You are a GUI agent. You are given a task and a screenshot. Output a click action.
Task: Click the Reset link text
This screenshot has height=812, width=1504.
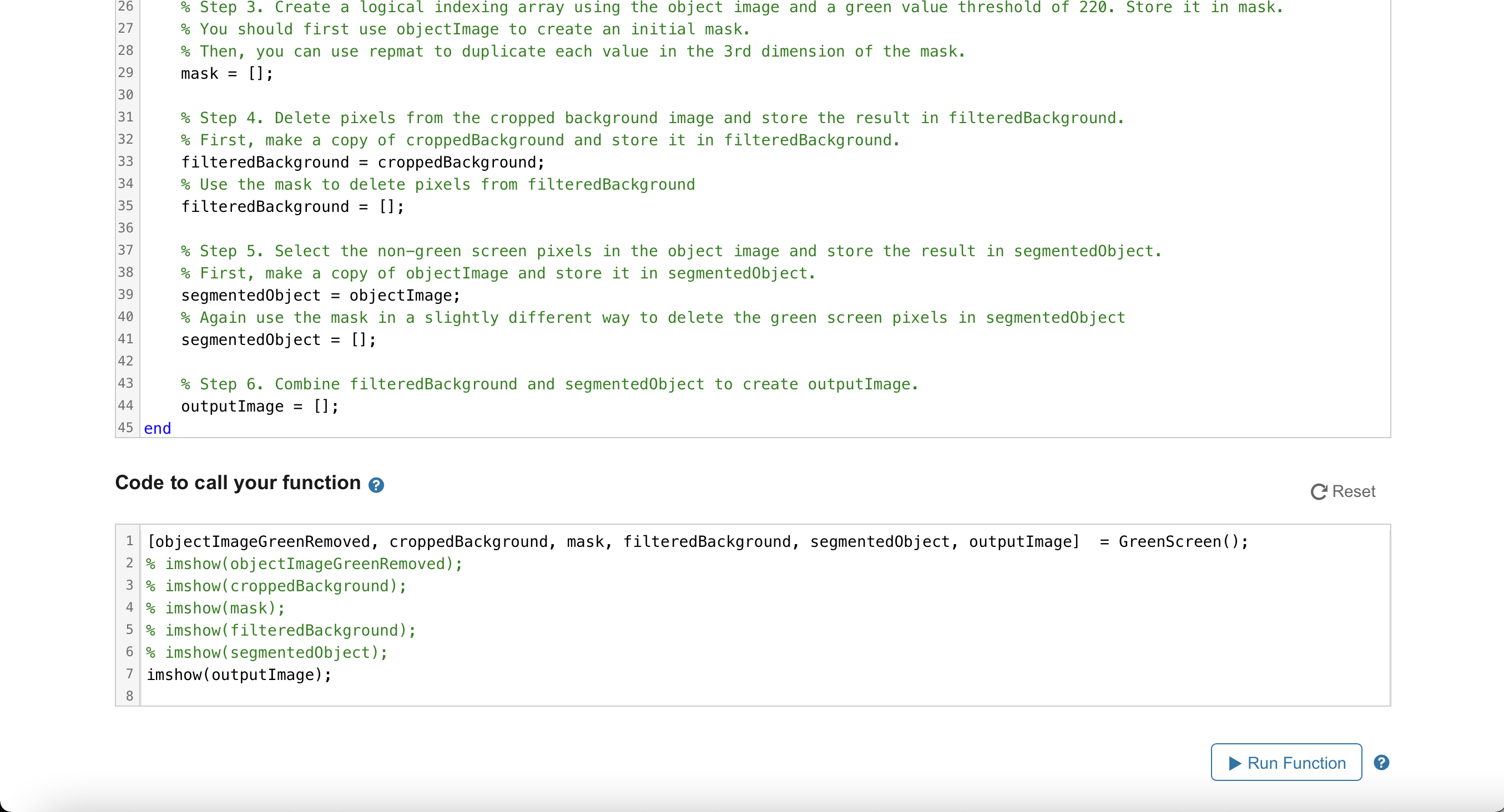click(1353, 491)
